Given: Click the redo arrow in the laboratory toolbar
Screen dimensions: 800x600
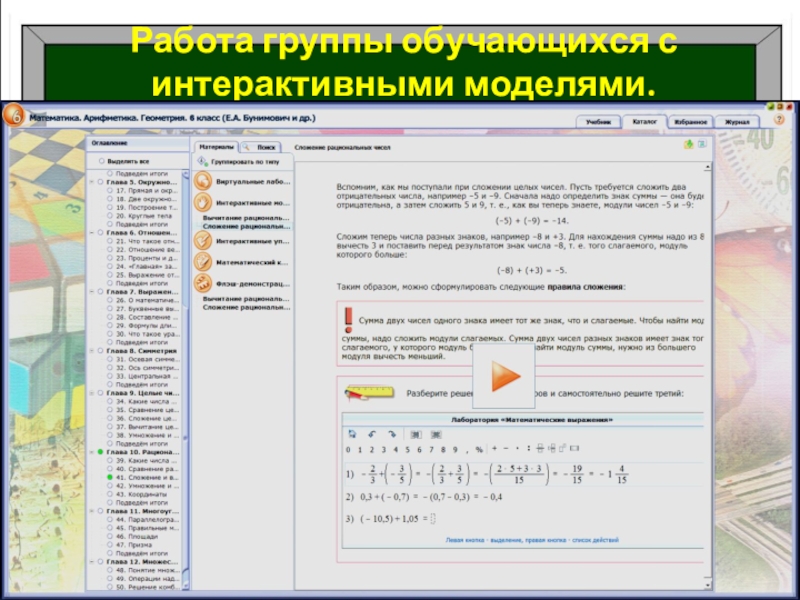Looking at the screenshot, I should (391, 434).
